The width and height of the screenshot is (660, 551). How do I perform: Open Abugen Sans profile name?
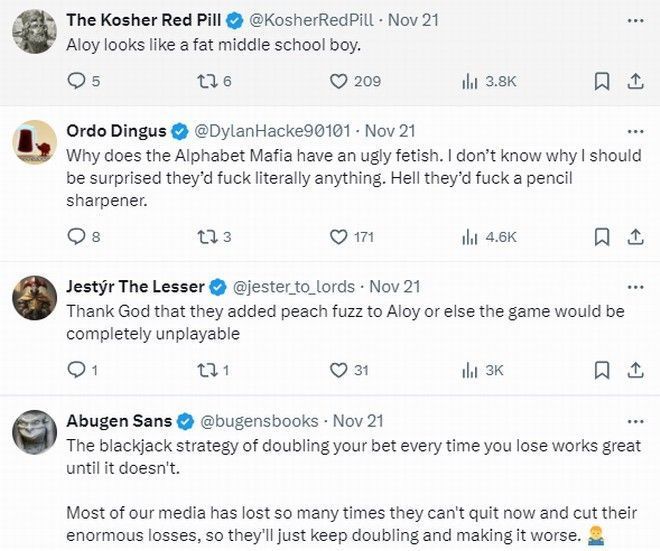point(118,420)
